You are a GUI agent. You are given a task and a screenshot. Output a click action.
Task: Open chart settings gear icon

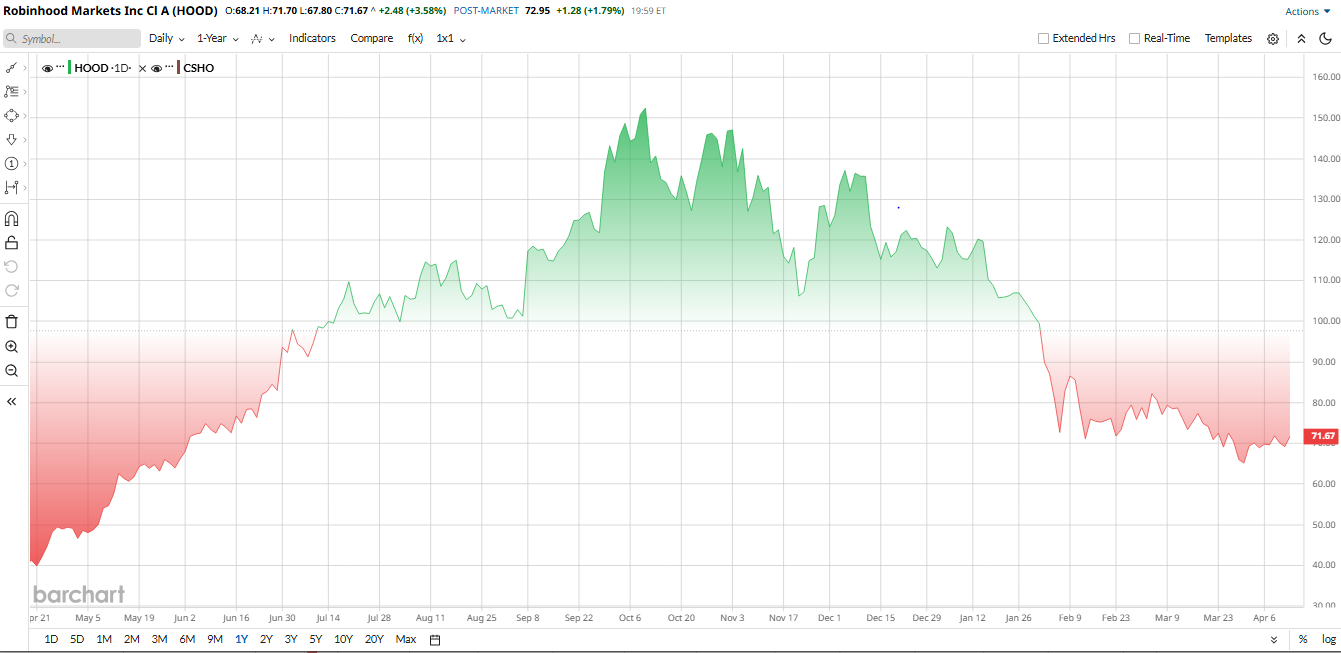tap(1273, 39)
